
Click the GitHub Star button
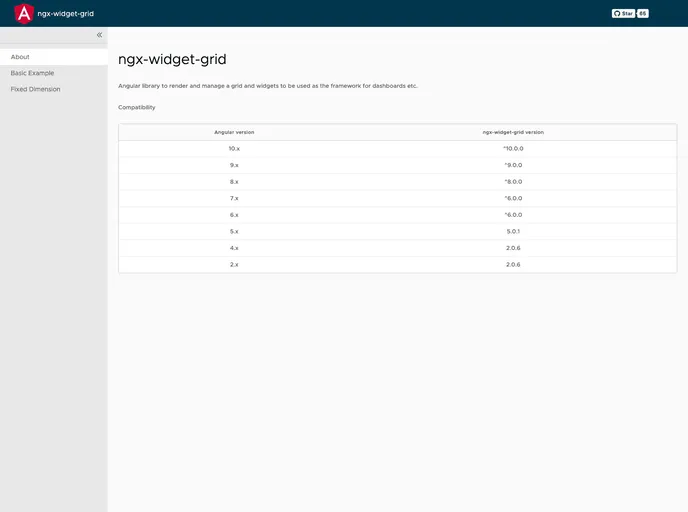click(x=624, y=14)
